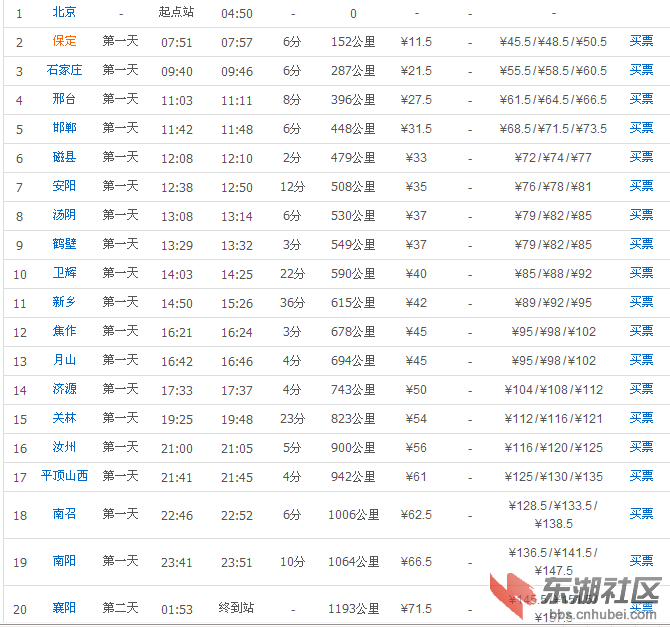Open the 月山 station link
This screenshot has height=627, width=670.
point(64,360)
